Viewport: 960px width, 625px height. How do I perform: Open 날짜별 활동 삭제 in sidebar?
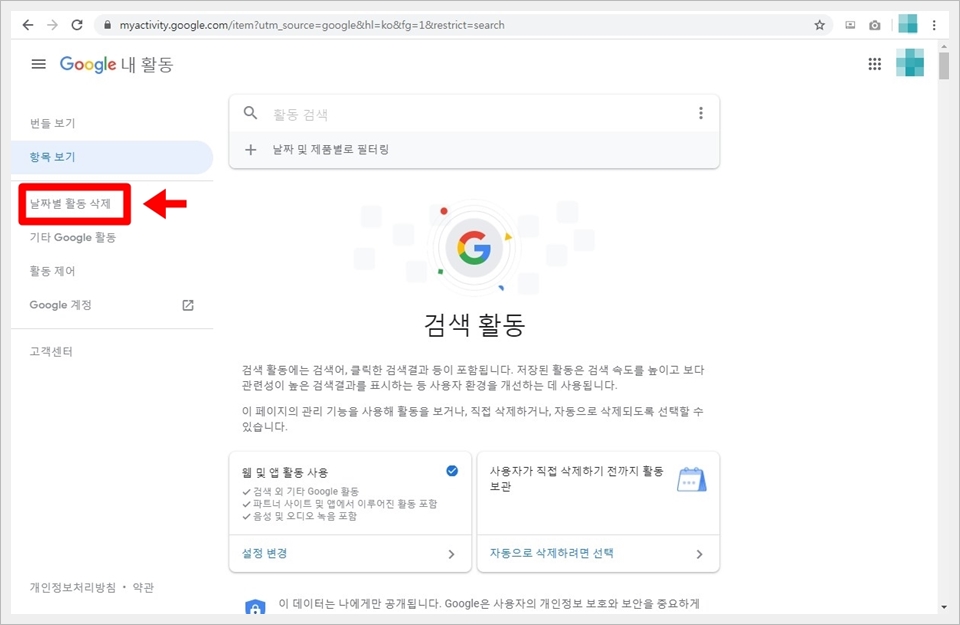point(70,203)
